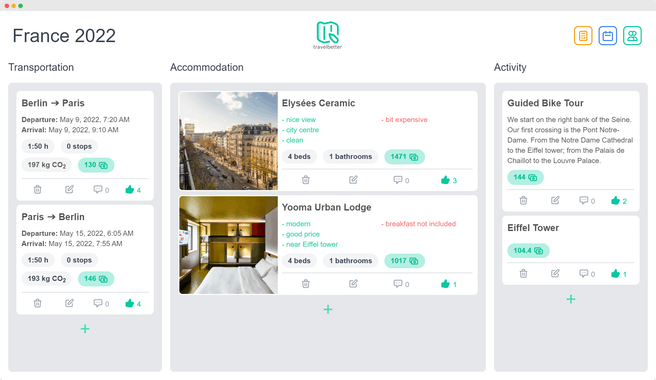Edit the Guided Bike Tour activity
The width and height of the screenshot is (656, 380).
[555, 200]
